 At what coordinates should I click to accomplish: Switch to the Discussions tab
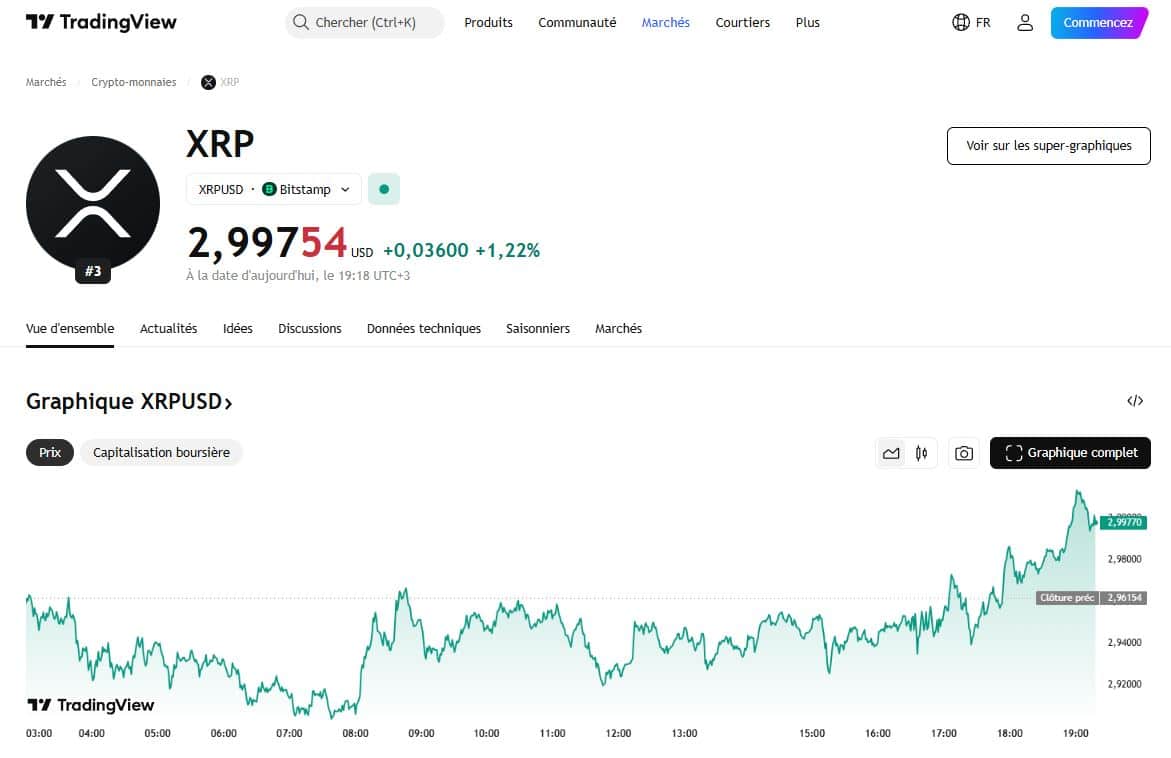point(310,329)
